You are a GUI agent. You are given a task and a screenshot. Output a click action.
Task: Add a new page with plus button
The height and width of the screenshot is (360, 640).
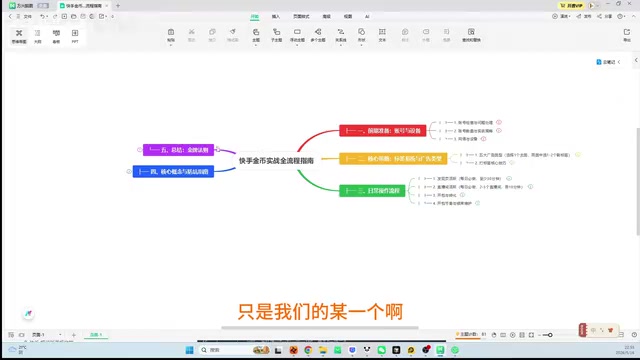point(73,335)
